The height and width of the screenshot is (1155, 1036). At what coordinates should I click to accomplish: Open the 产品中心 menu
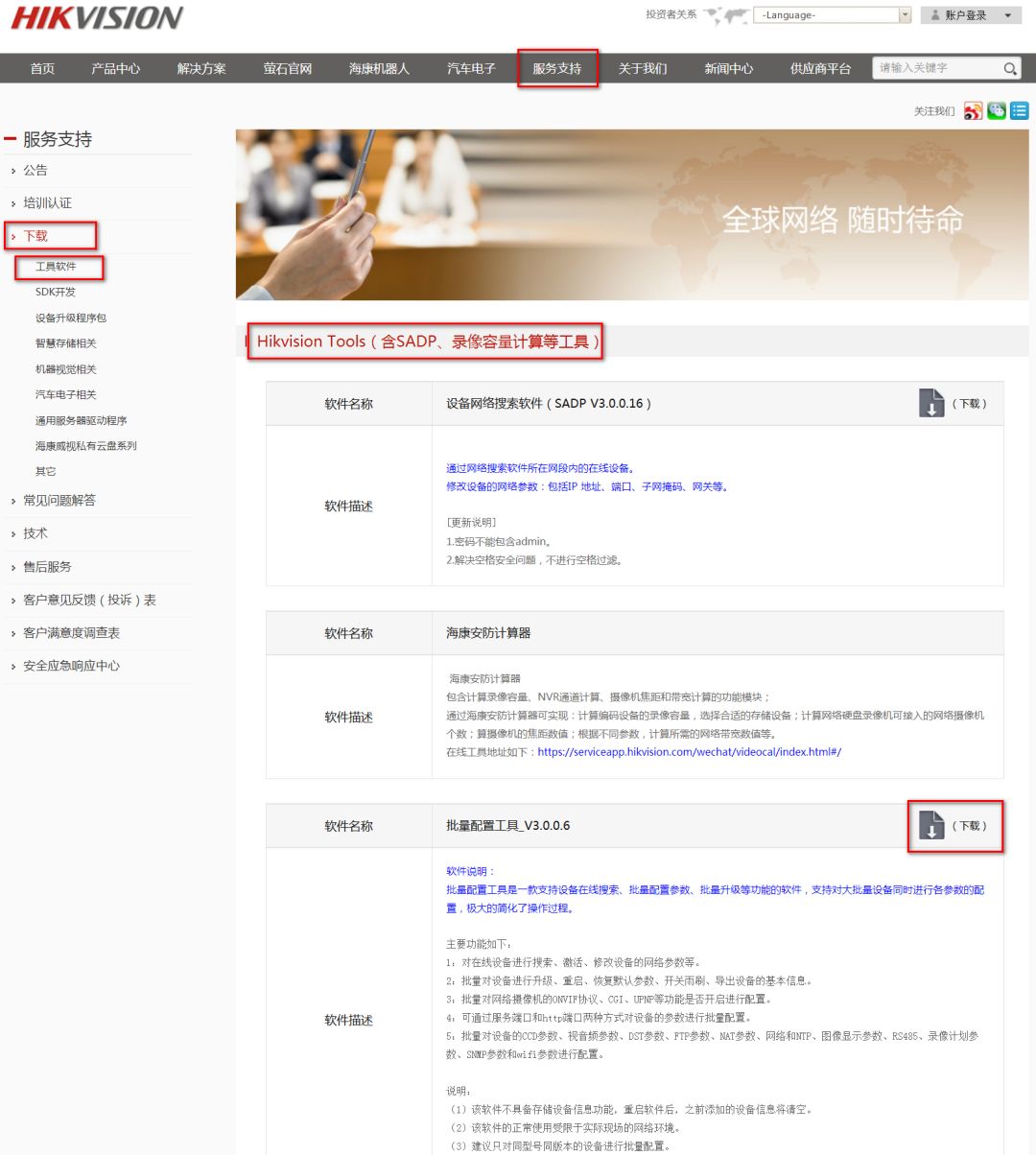coord(115,69)
